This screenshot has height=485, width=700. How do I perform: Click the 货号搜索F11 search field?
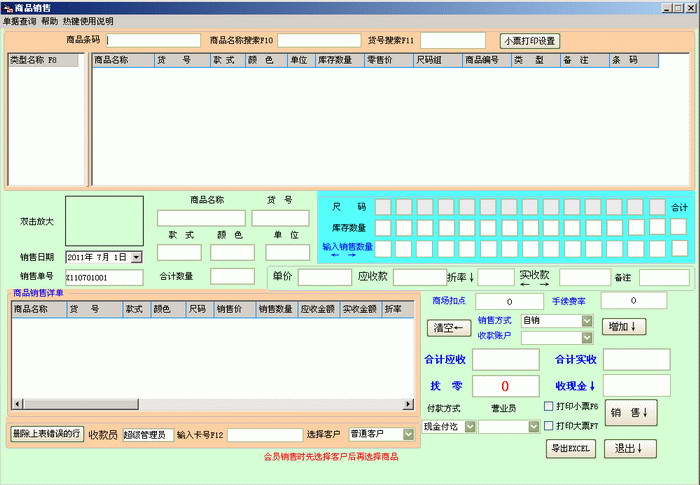pos(453,41)
